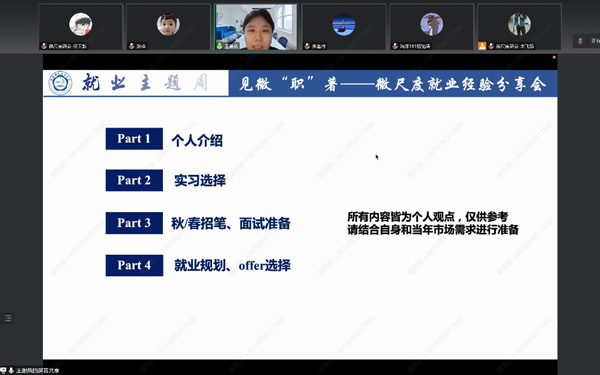Click the orange host badge on last participant tile

pyautogui.click(x=482, y=46)
